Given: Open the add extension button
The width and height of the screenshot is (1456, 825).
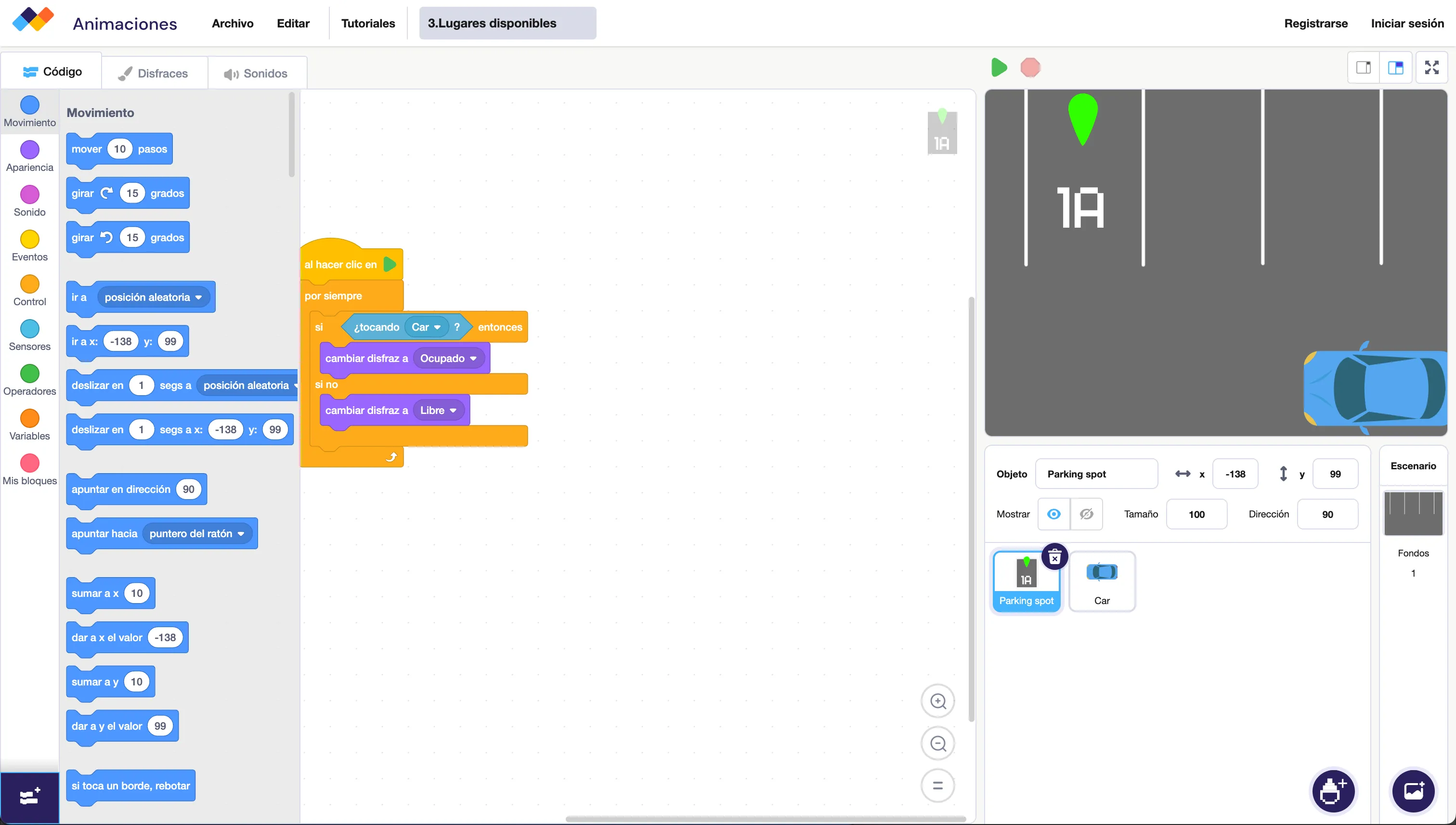Looking at the screenshot, I should click(x=29, y=796).
